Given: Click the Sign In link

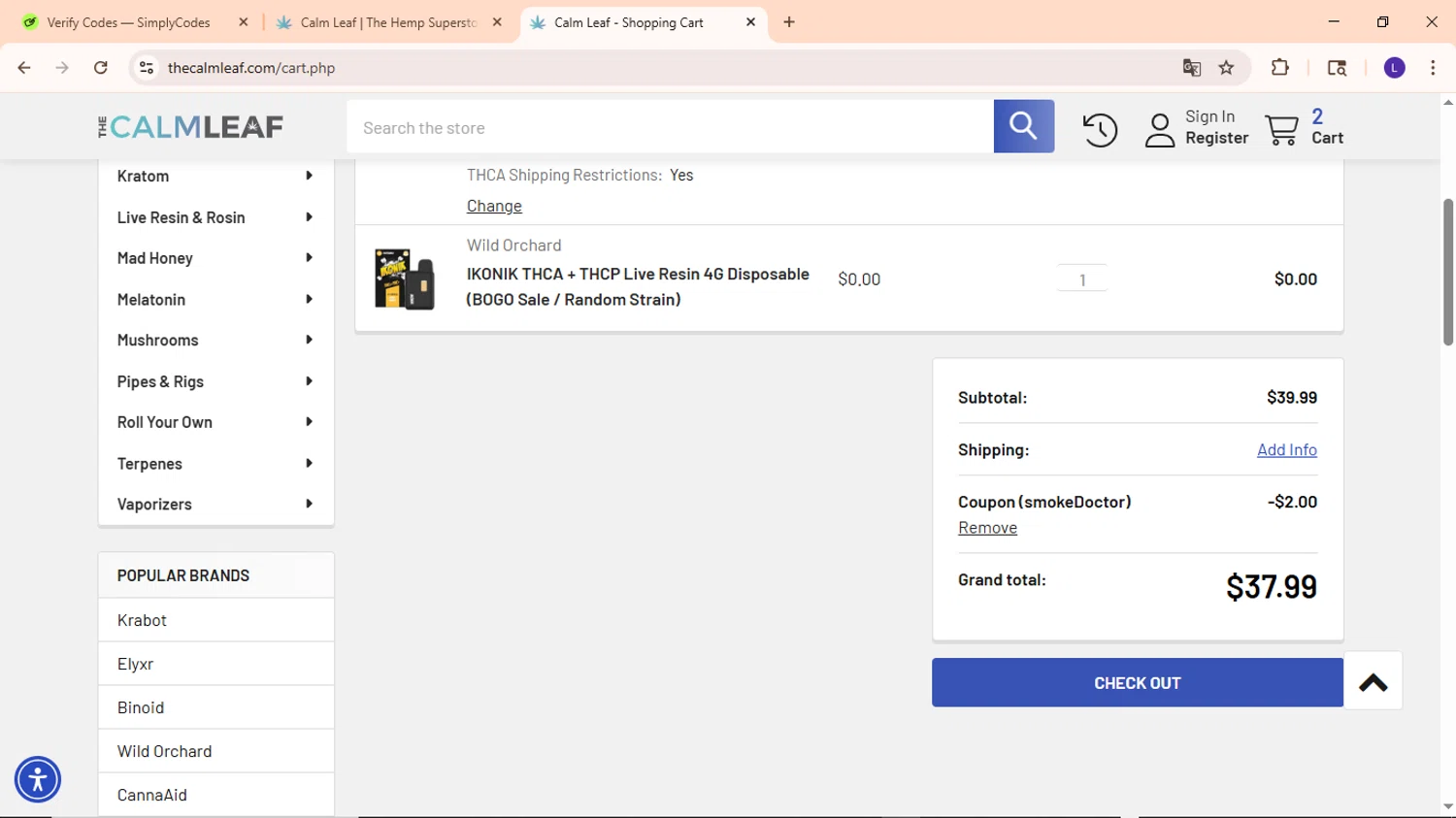Looking at the screenshot, I should pos(1209,116).
